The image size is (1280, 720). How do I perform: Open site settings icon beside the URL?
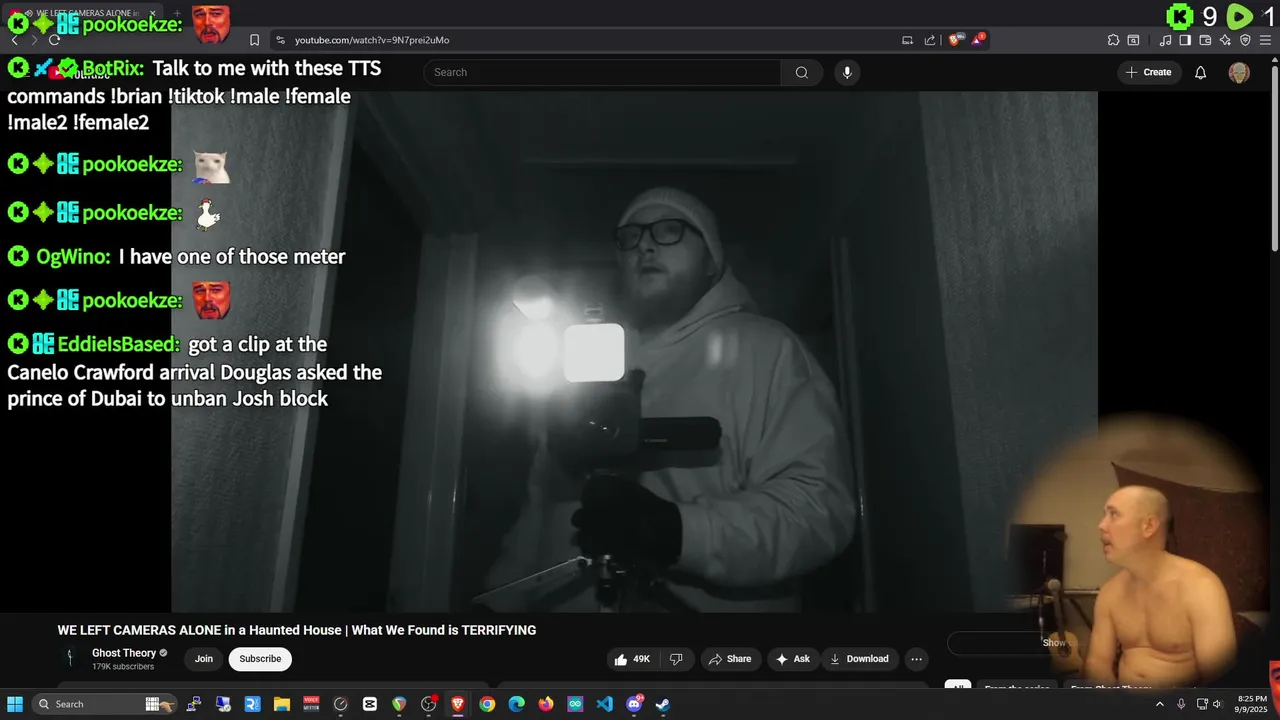coord(280,40)
